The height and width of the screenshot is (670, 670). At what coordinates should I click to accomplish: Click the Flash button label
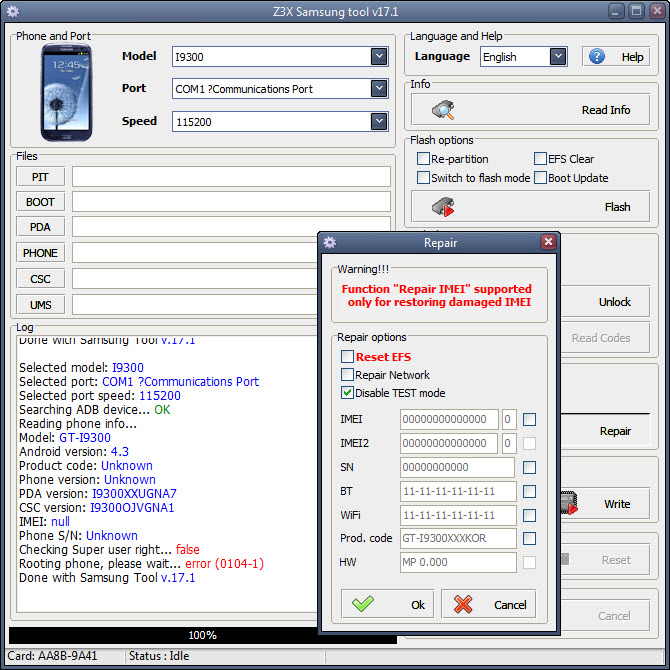617,207
